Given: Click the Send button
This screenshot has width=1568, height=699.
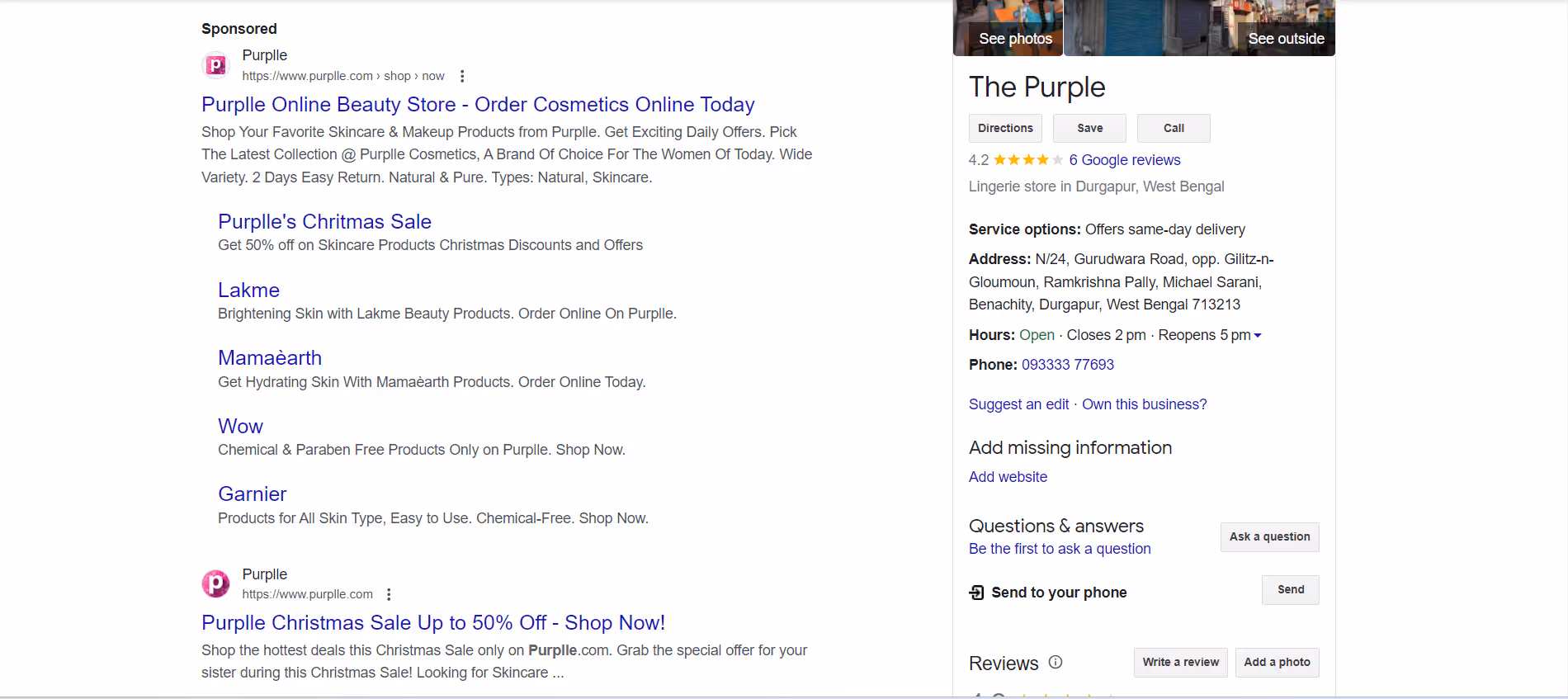Looking at the screenshot, I should 1291,590.
